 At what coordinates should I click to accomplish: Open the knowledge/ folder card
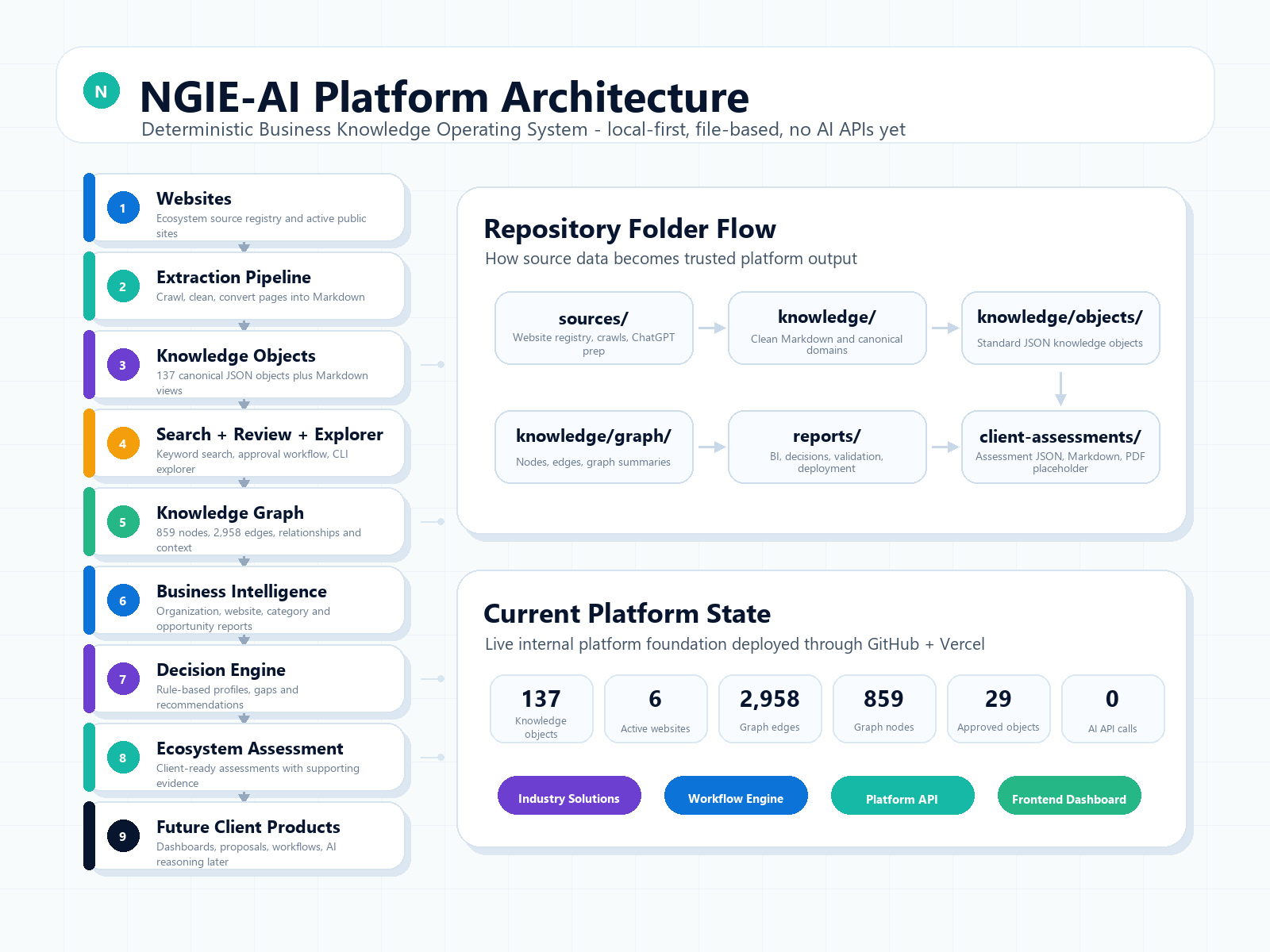[x=827, y=328]
